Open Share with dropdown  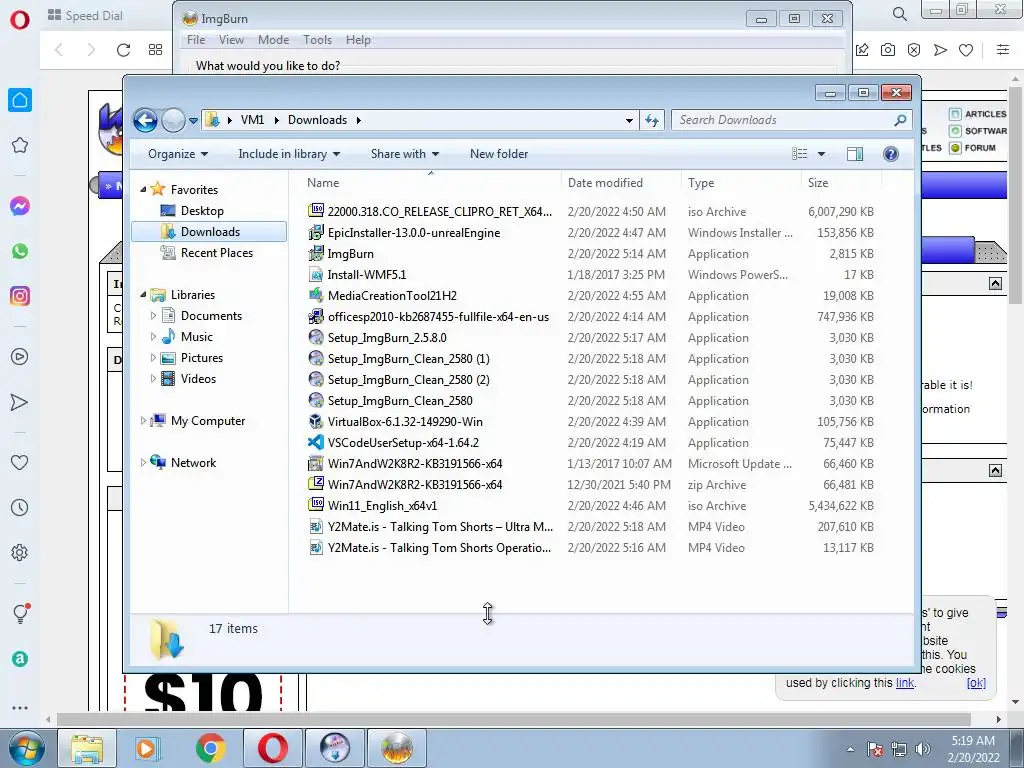tap(405, 154)
